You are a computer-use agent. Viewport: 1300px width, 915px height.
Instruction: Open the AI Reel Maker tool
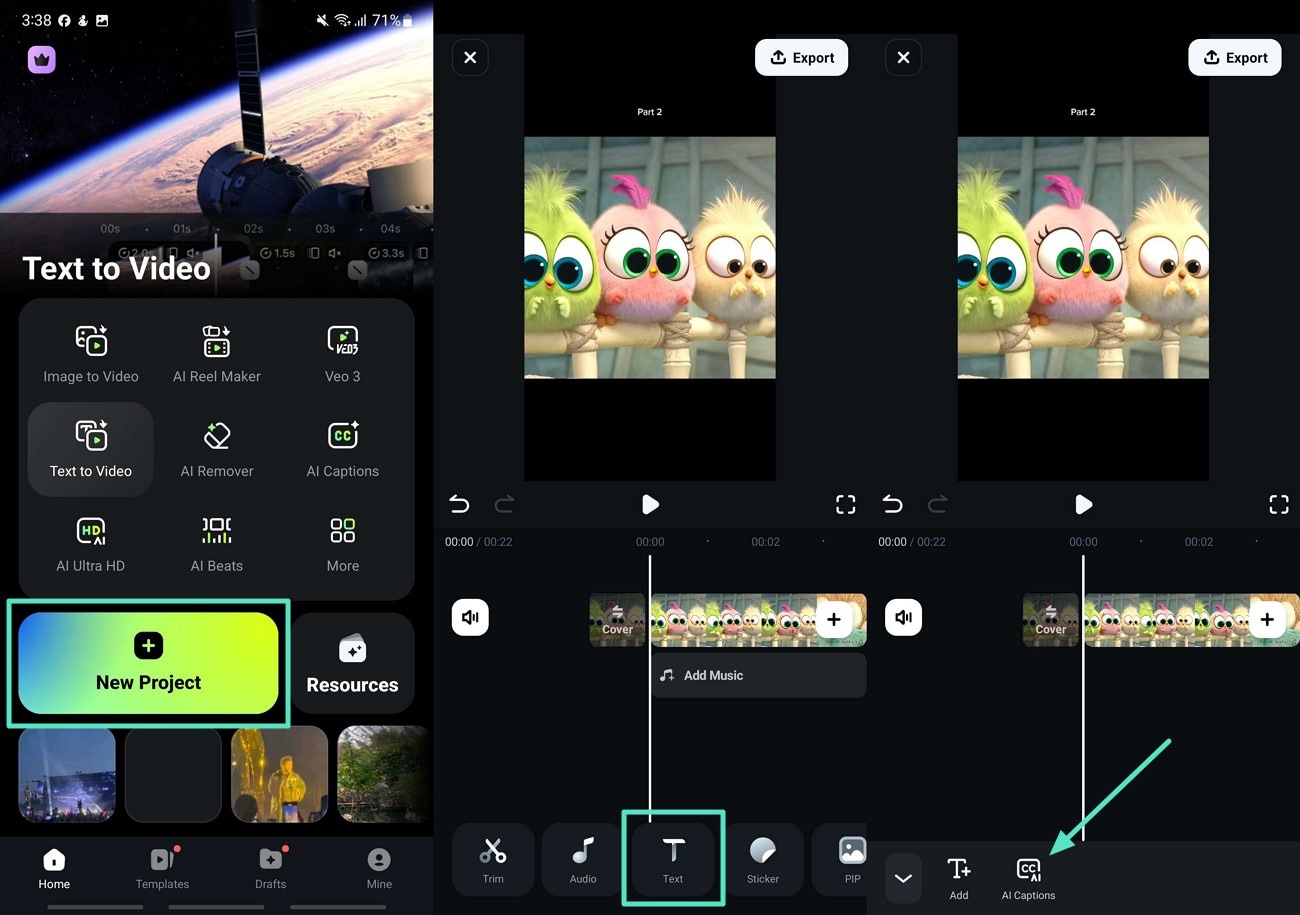coord(217,354)
